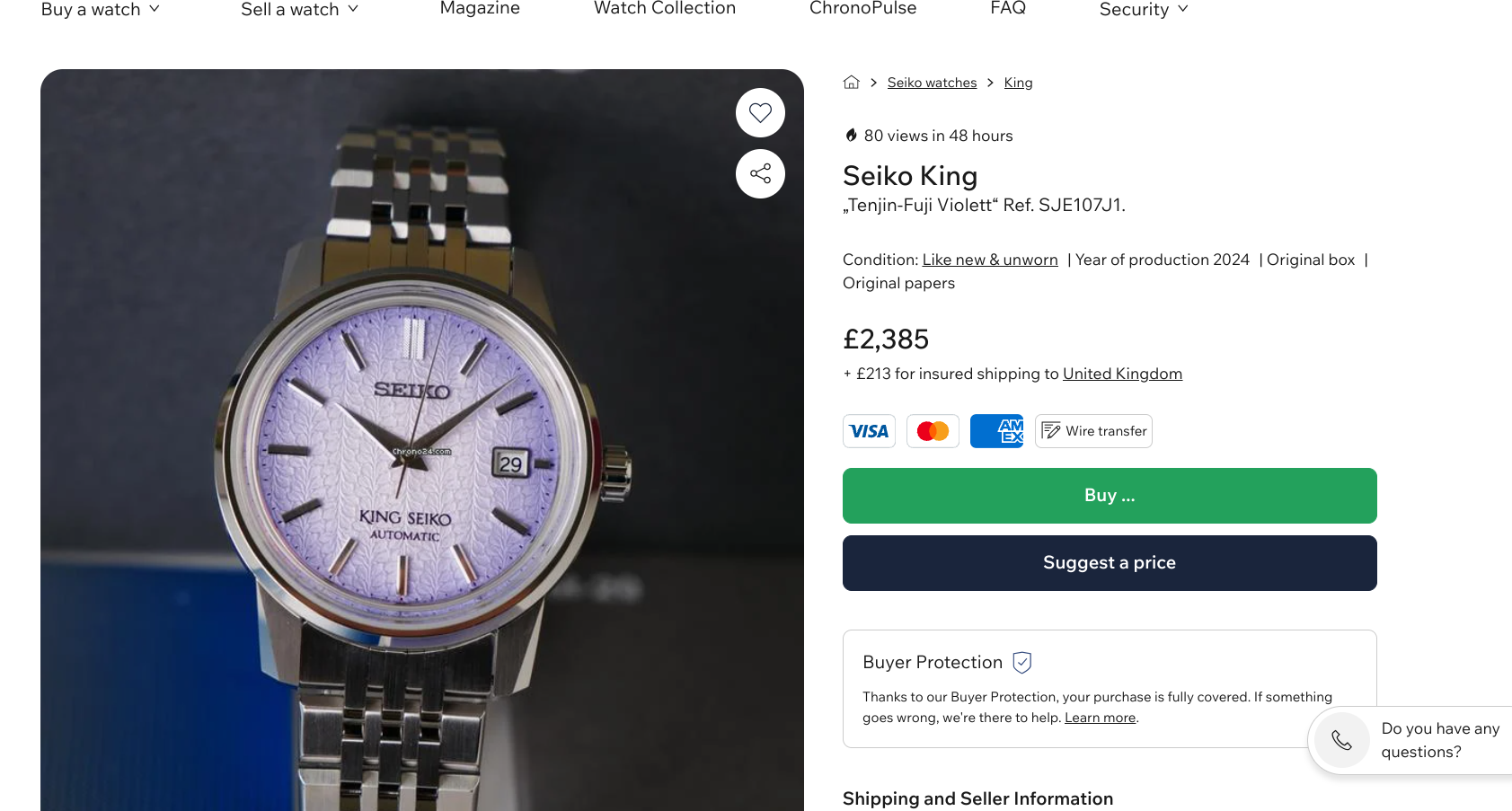Click the phone icon for questions
The height and width of the screenshot is (811, 1512).
1341,740
